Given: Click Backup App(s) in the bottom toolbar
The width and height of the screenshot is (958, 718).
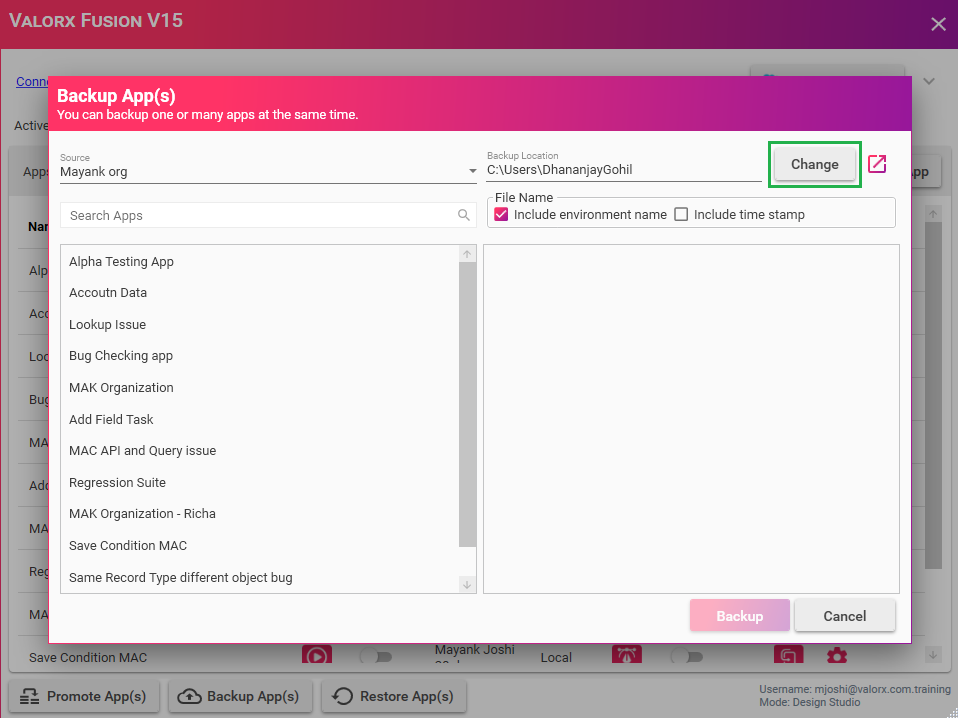Looking at the screenshot, I should [x=240, y=696].
